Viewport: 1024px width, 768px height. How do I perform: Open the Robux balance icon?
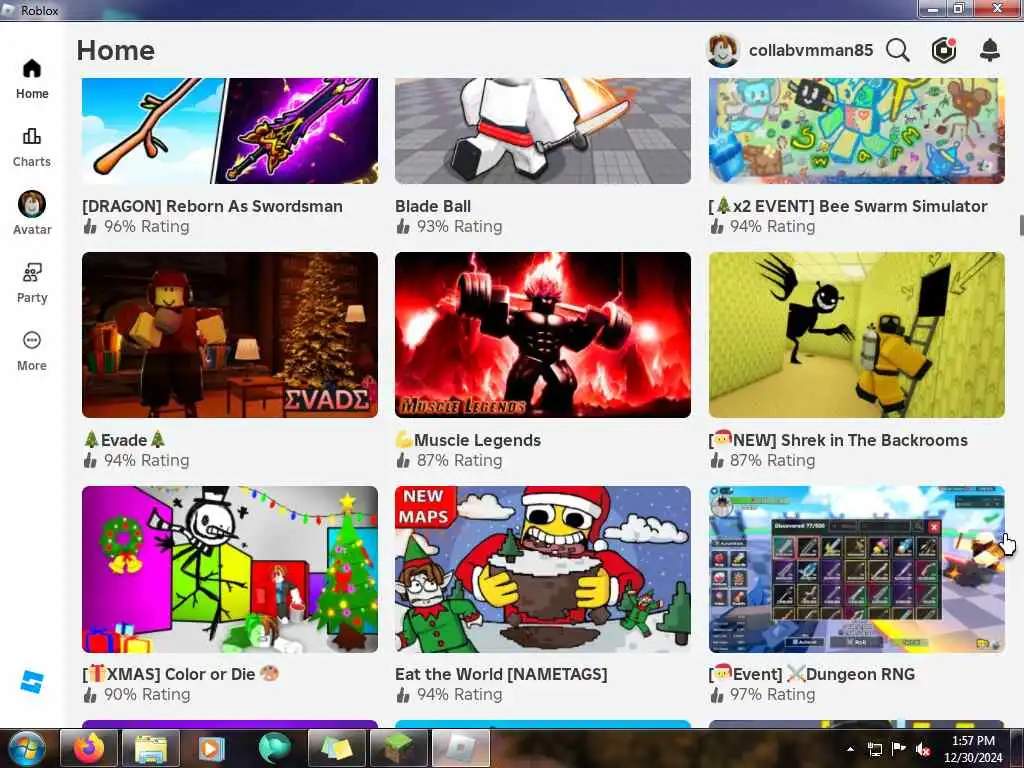(x=944, y=50)
